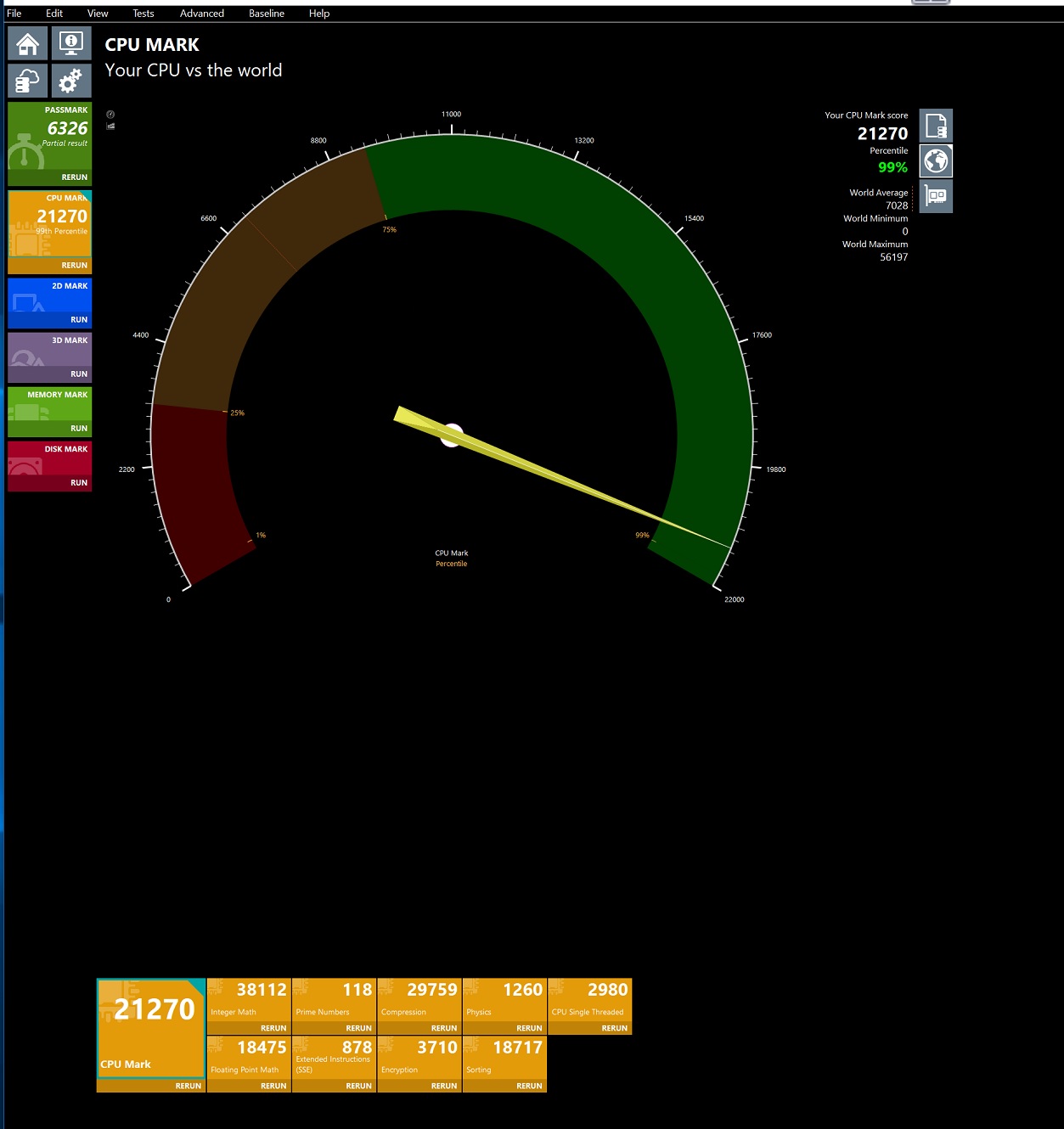1064x1129 pixels.
Task: Run the Memory Mark test
Action: click(x=50, y=429)
